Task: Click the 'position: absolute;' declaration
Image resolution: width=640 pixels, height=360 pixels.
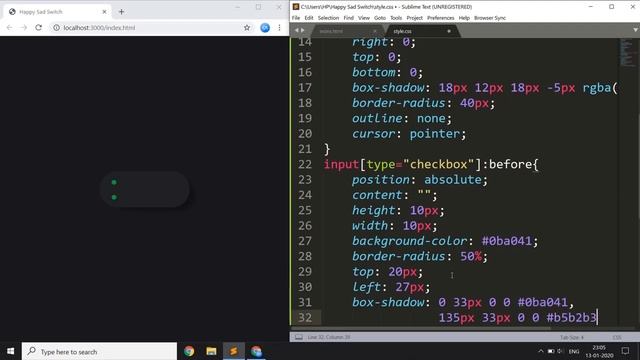Action: click(x=420, y=180)
